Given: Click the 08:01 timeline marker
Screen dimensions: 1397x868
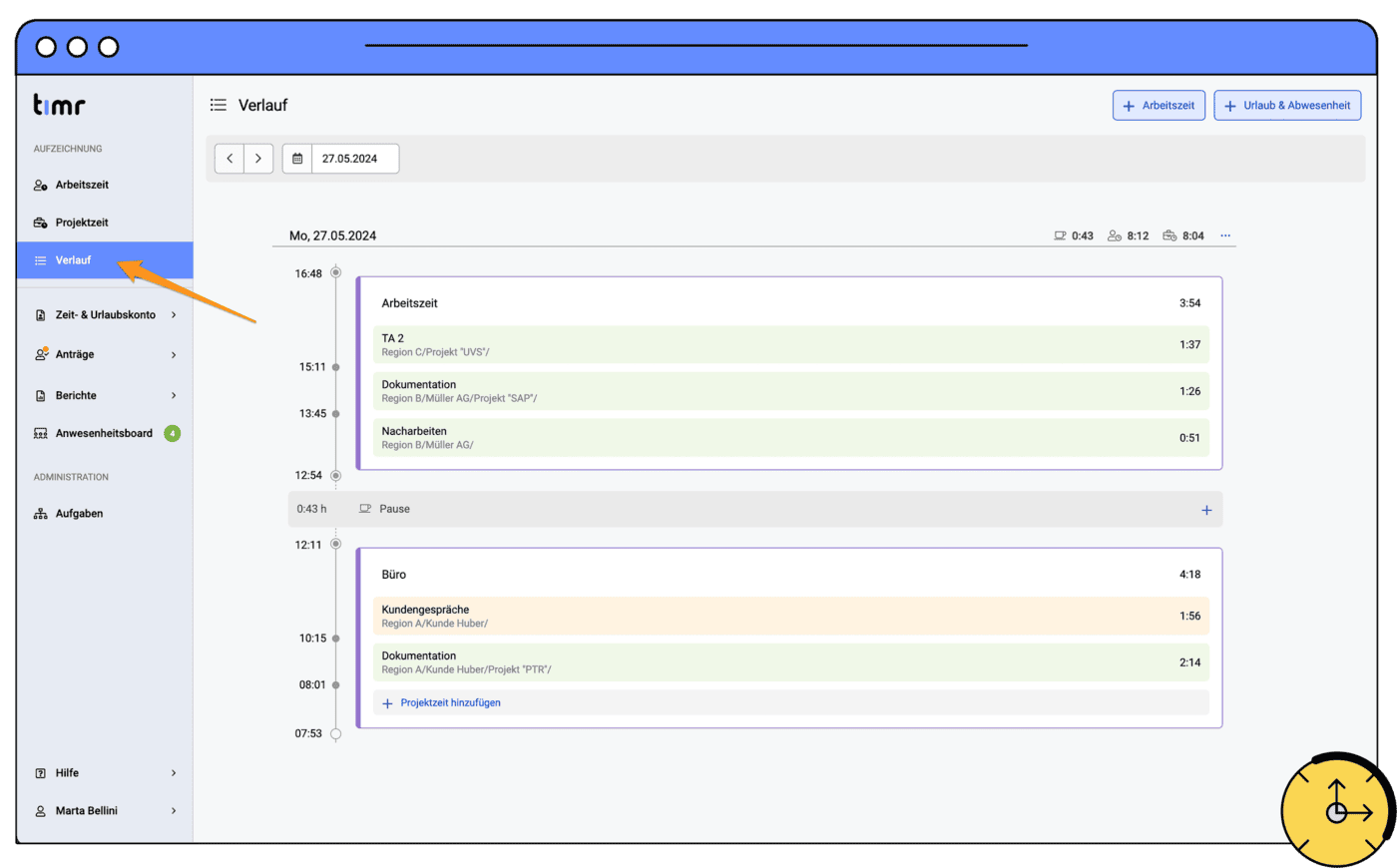Looking at the screenshot, I should [336, 685].
